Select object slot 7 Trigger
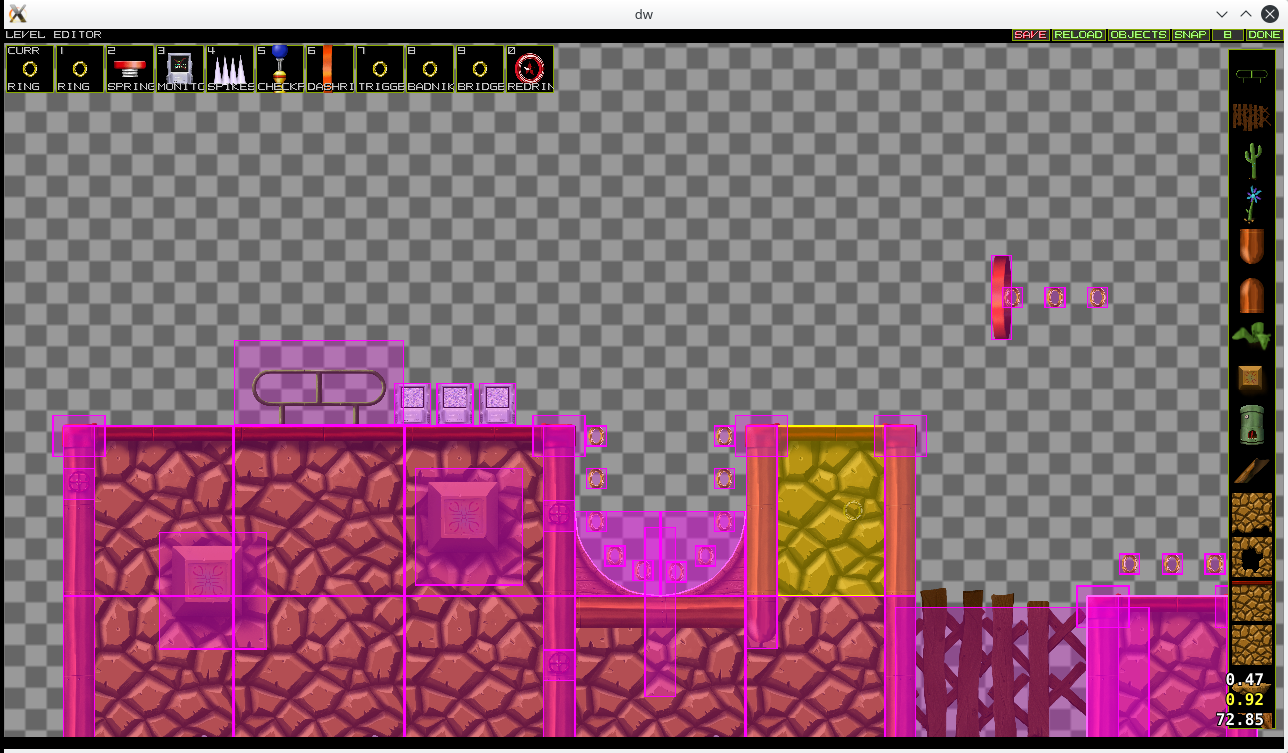The height and width of the screenshot is (753, 1288). pos(380,69)
